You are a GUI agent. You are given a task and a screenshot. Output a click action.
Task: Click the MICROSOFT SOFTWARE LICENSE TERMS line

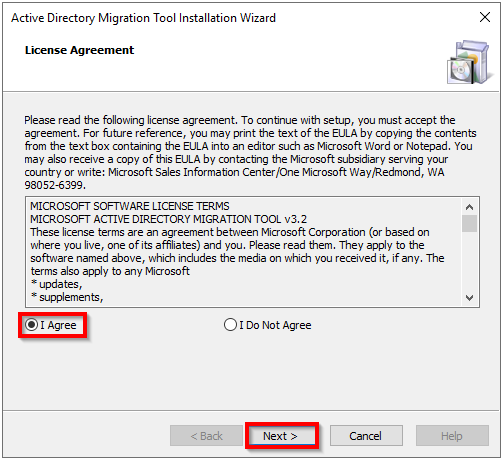coord(130,206)
